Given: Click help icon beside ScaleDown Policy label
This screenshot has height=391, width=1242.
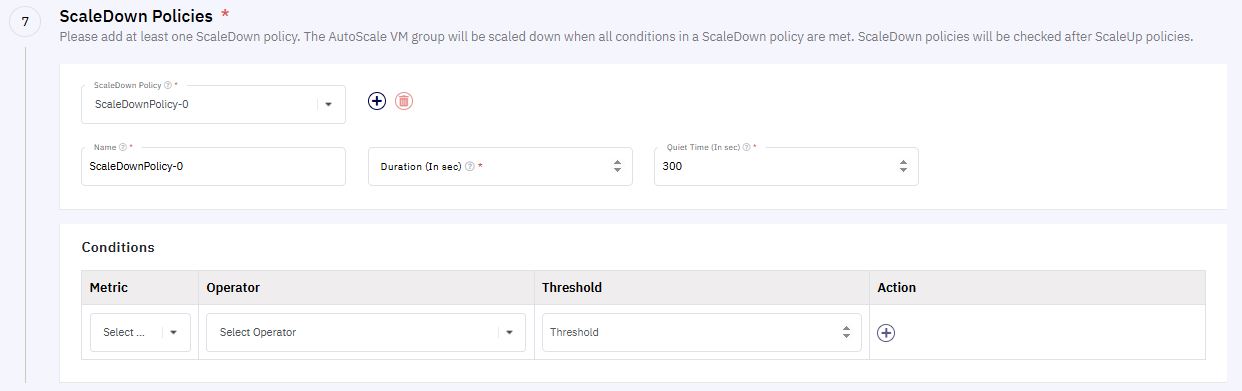Looking at the screenshot, I should [x=167, y=85].
